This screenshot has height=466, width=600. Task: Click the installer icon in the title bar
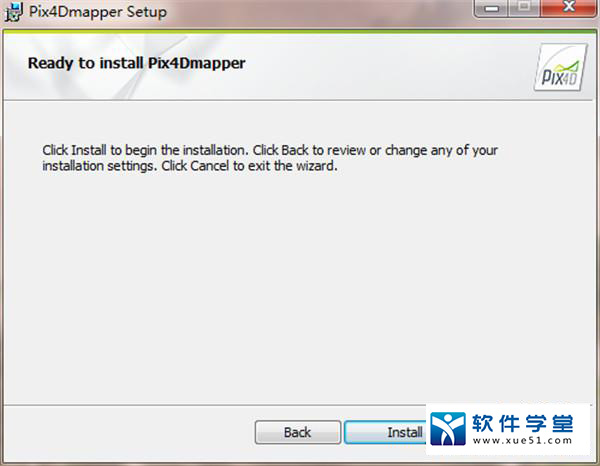click(14, 12)
